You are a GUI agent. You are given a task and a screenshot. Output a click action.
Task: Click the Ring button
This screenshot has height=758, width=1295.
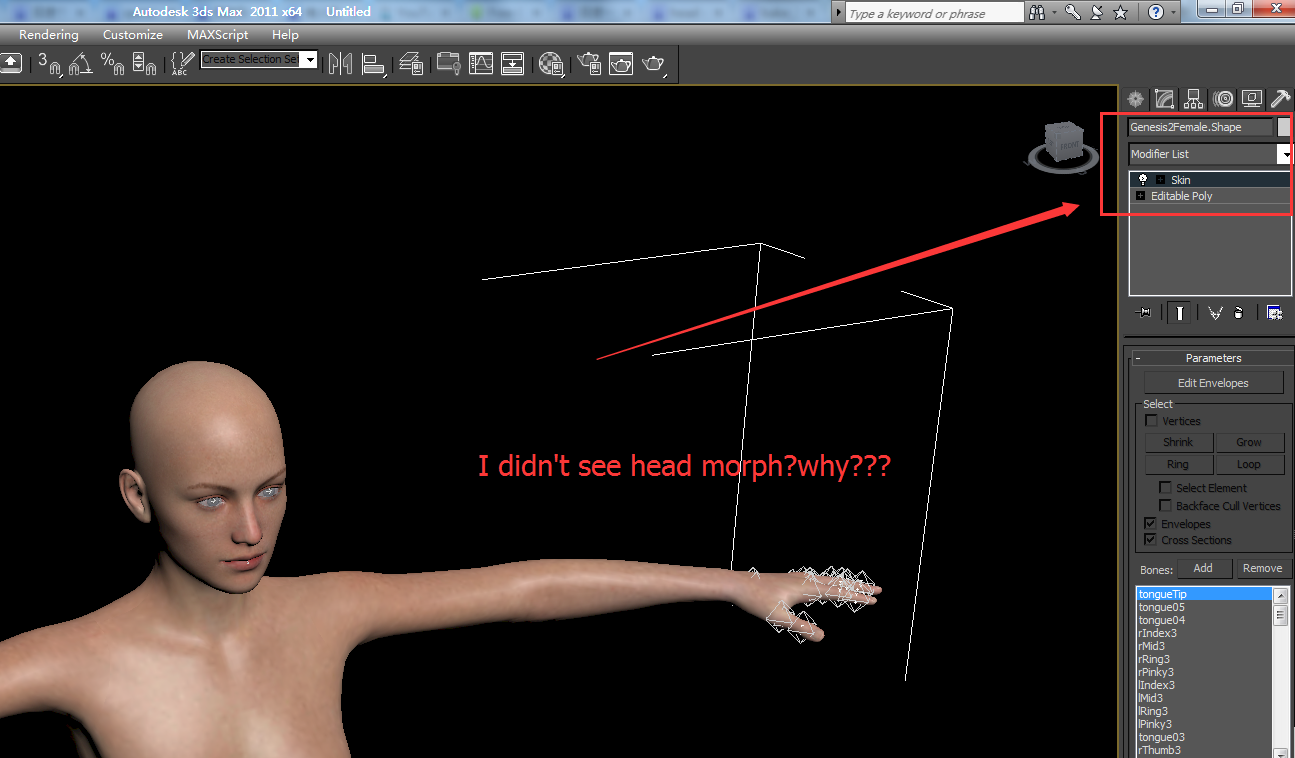coord(1178,464)
